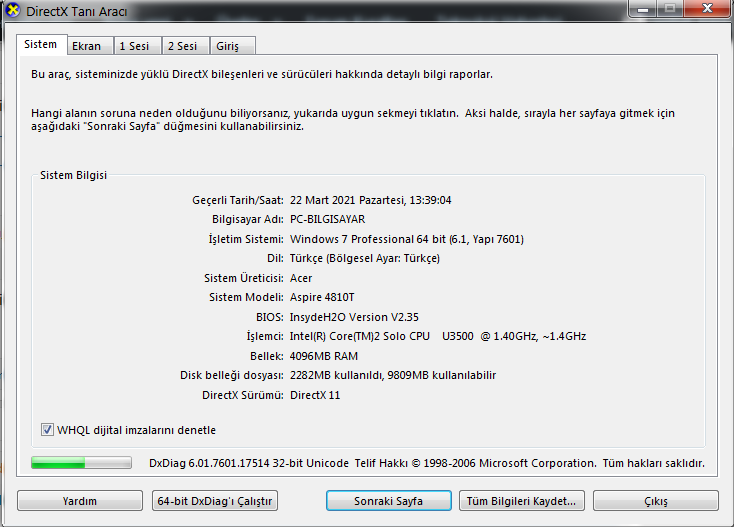Viewport: 734px width, 527px height.
Task: Click Tüm Bilgileri Kaydet button
Action: tap(521, 501)
